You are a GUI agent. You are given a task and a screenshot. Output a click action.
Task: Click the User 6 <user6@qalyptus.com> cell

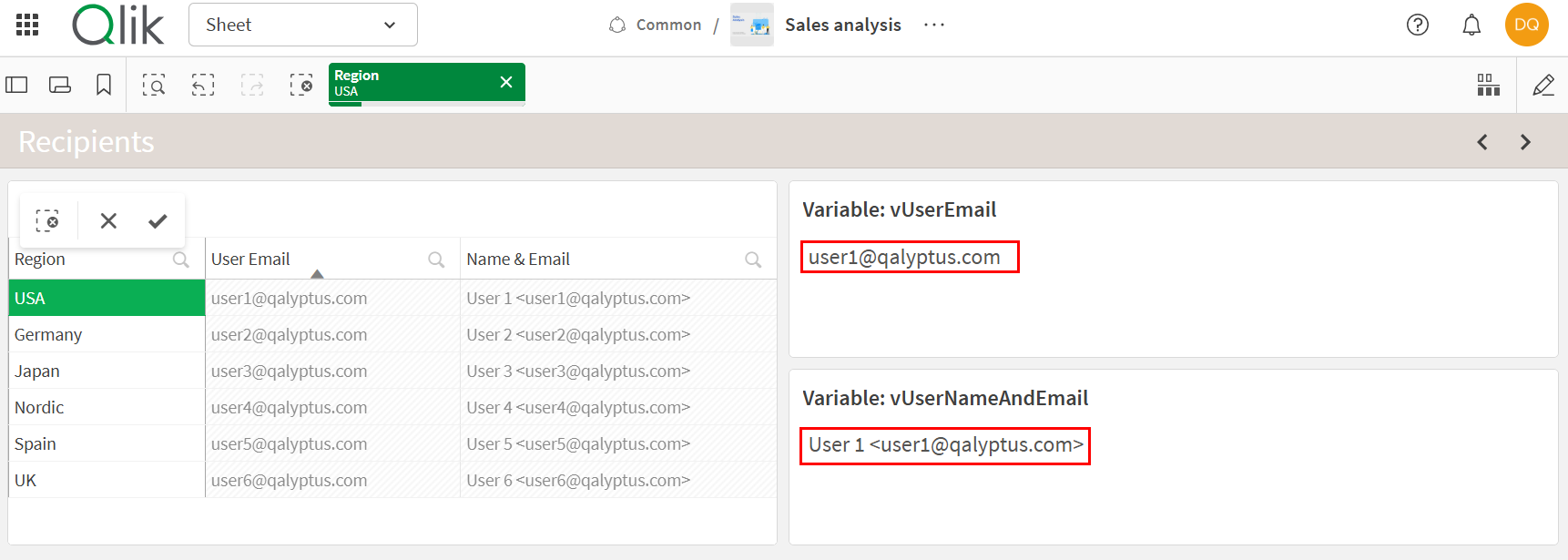[618, 480]
